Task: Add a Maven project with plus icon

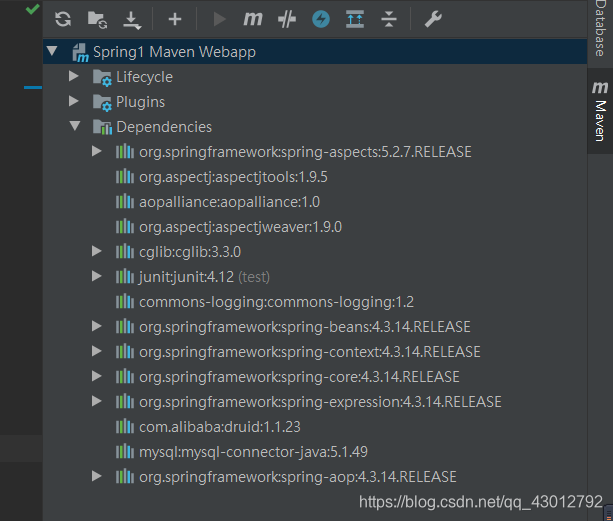Action: click(175, 19)
